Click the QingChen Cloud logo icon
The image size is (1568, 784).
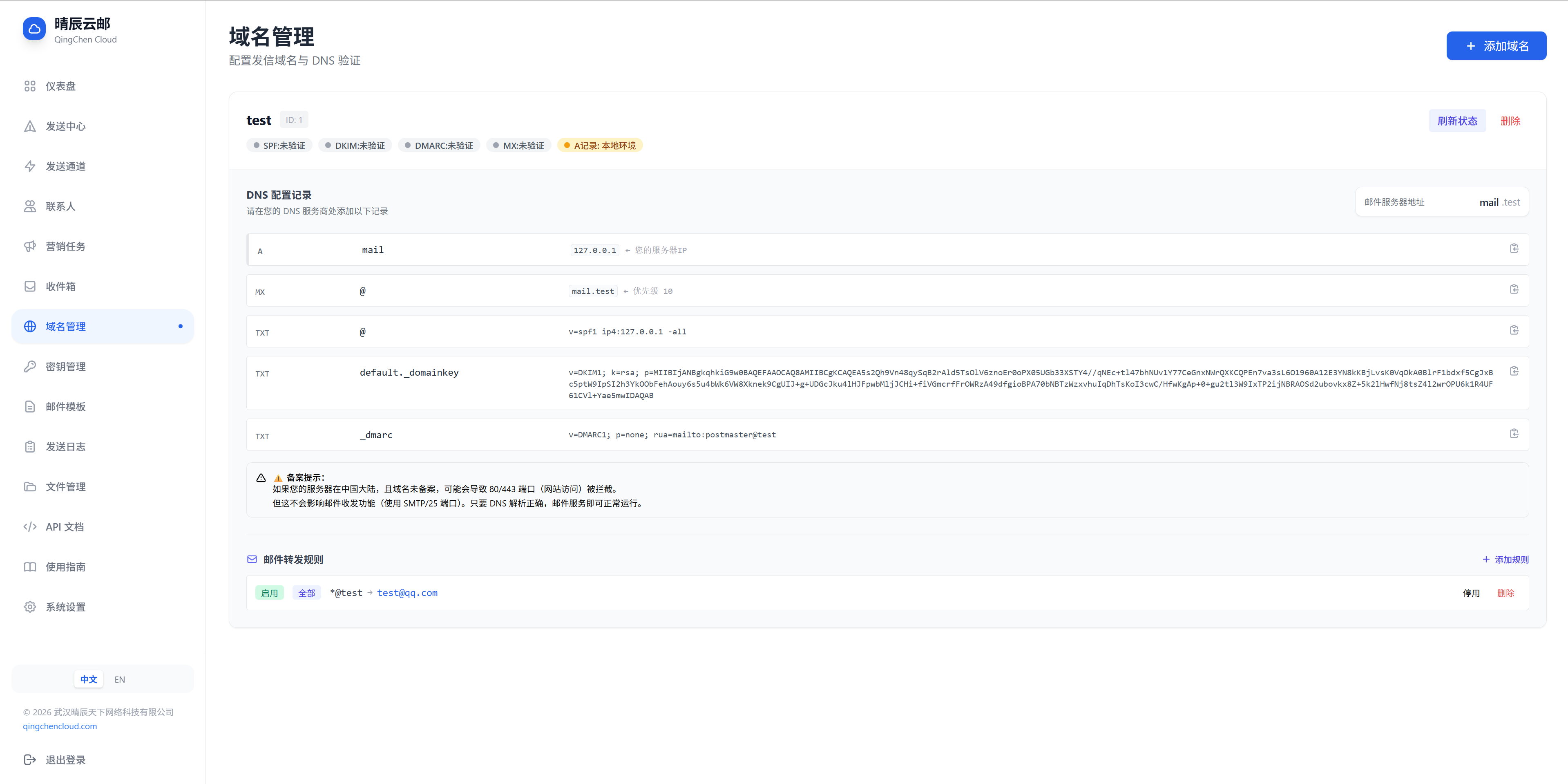pyautogui.click(x=34, y=29)
